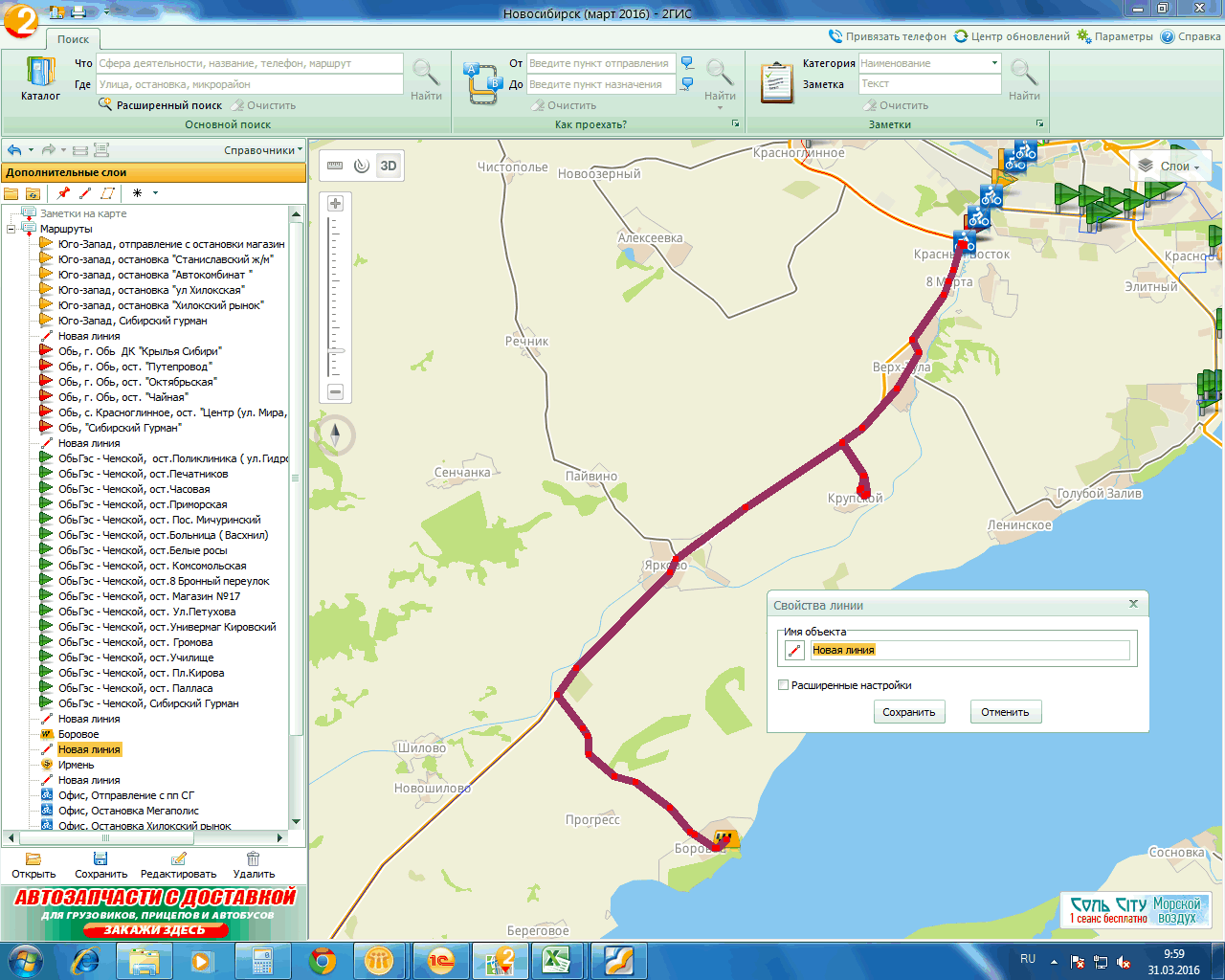This screenshot has width=1225, height=980.
Task: Pick departure point on map icon
Action: [687, 63]
